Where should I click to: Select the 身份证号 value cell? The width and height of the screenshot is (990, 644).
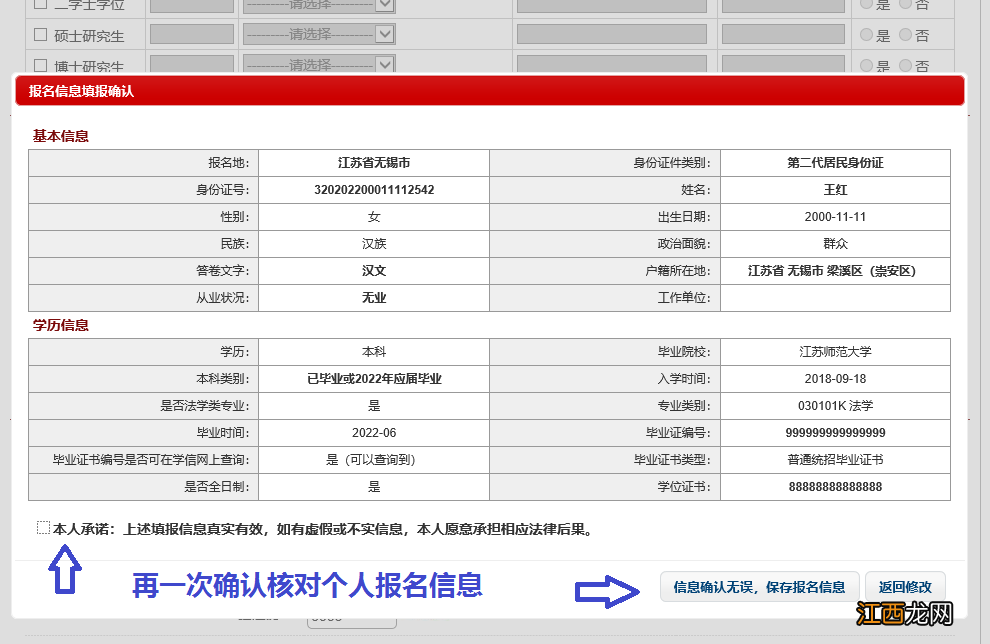(372, 190)
